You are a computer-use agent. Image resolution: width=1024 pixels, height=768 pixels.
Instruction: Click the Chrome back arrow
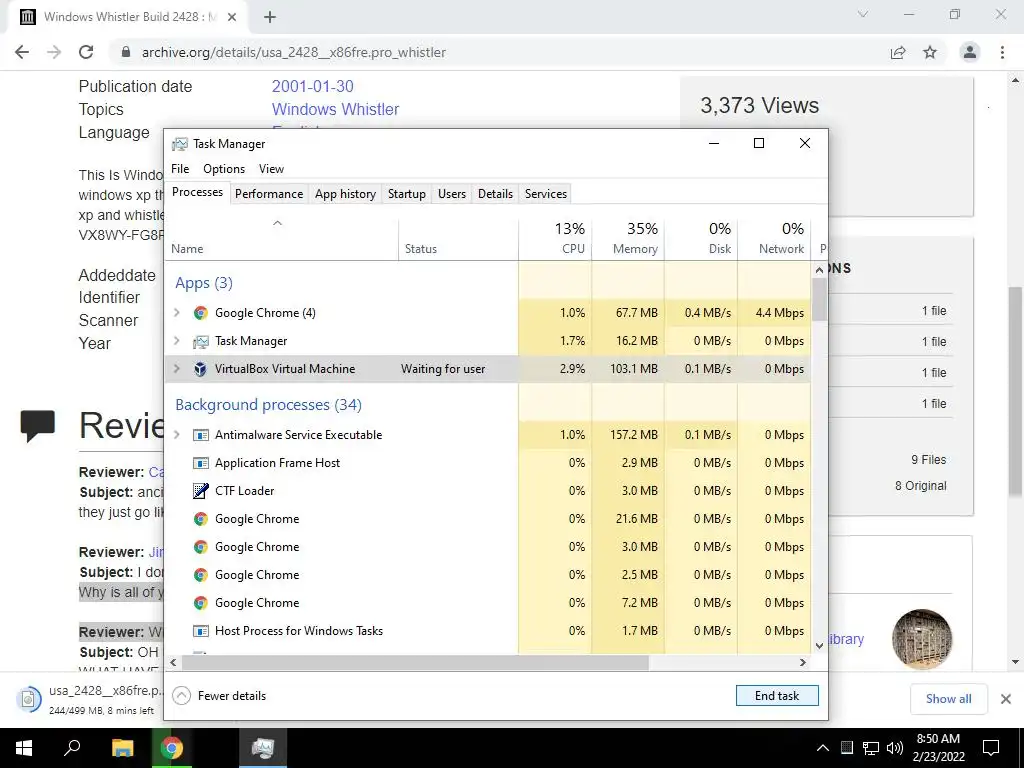(x=22, y=52)
